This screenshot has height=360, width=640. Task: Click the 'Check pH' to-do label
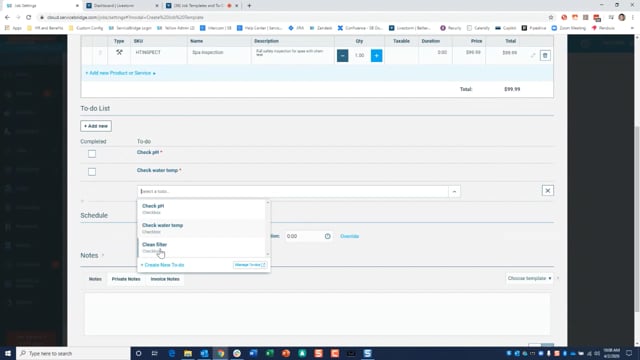[x=148, y=152]
